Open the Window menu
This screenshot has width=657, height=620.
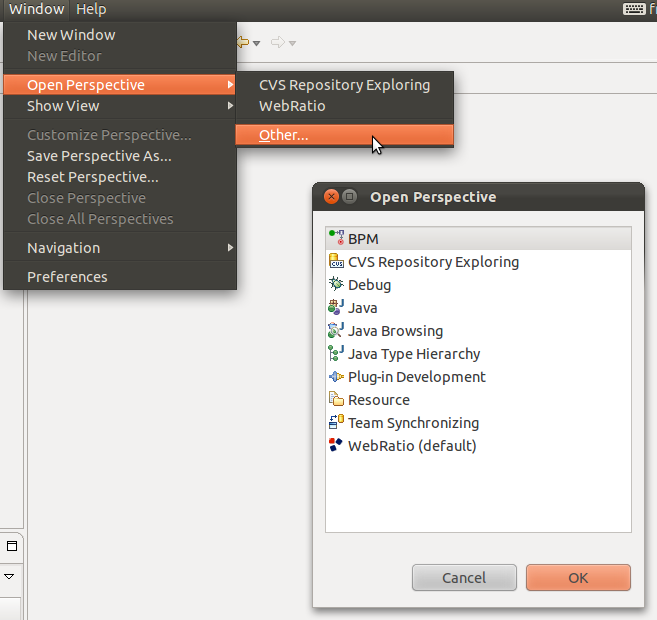(x=36, y=9)
